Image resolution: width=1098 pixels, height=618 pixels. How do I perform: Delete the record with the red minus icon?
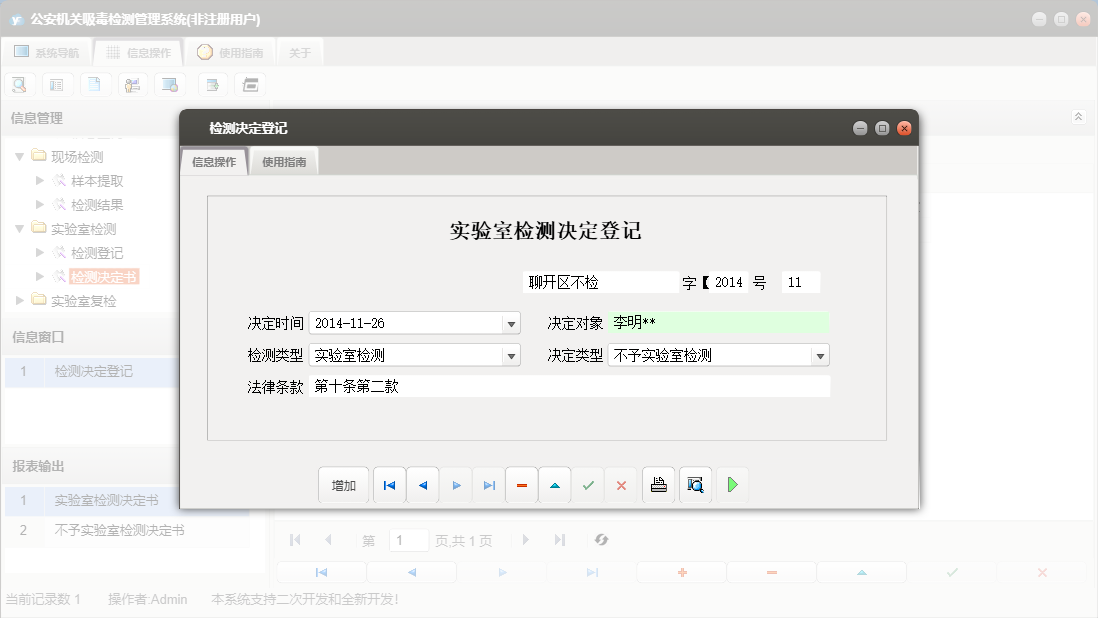[x=521, y=484]
